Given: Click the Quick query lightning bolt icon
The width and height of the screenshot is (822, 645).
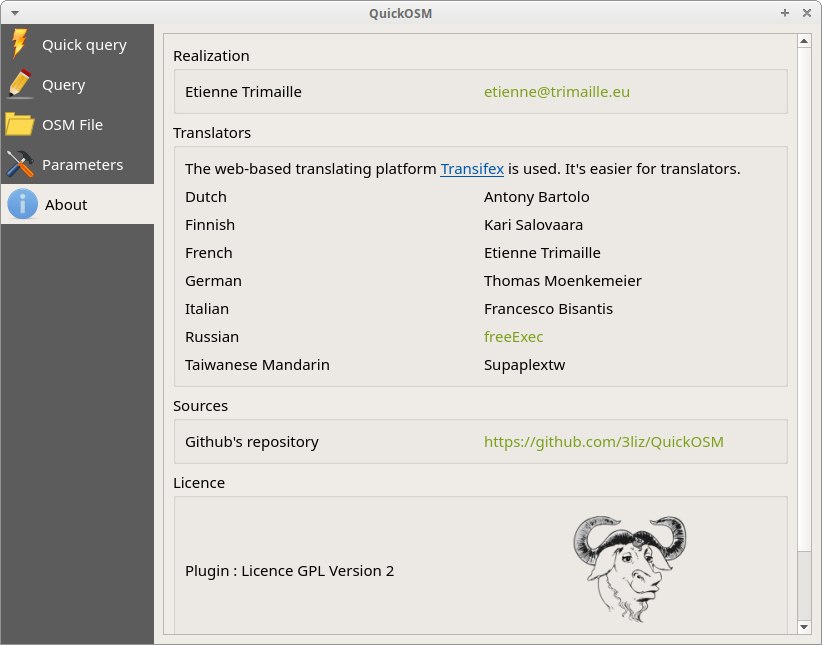Looking at the screenshot, I should (x=20, y=43).
